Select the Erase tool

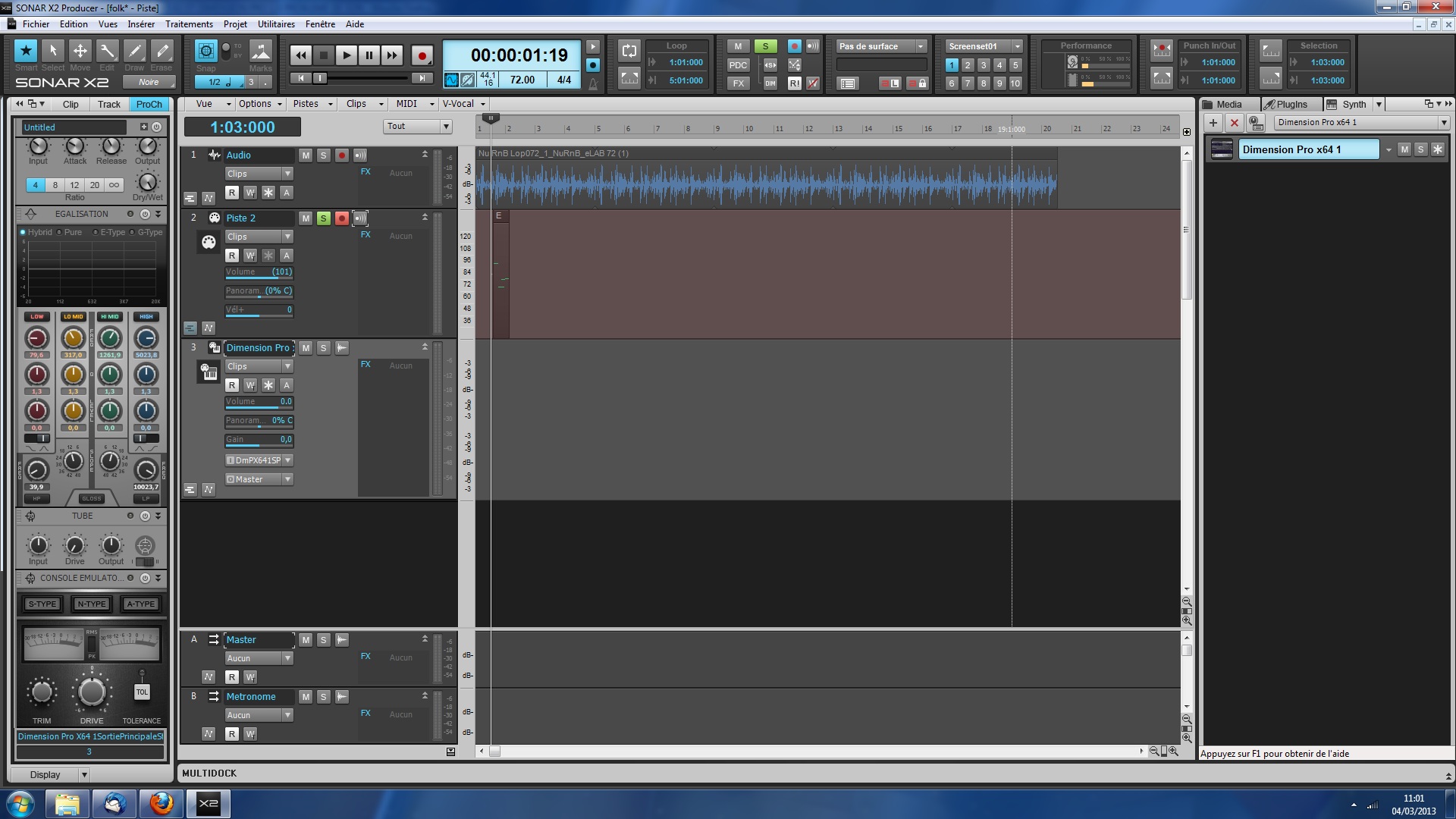tap(162, 51)
